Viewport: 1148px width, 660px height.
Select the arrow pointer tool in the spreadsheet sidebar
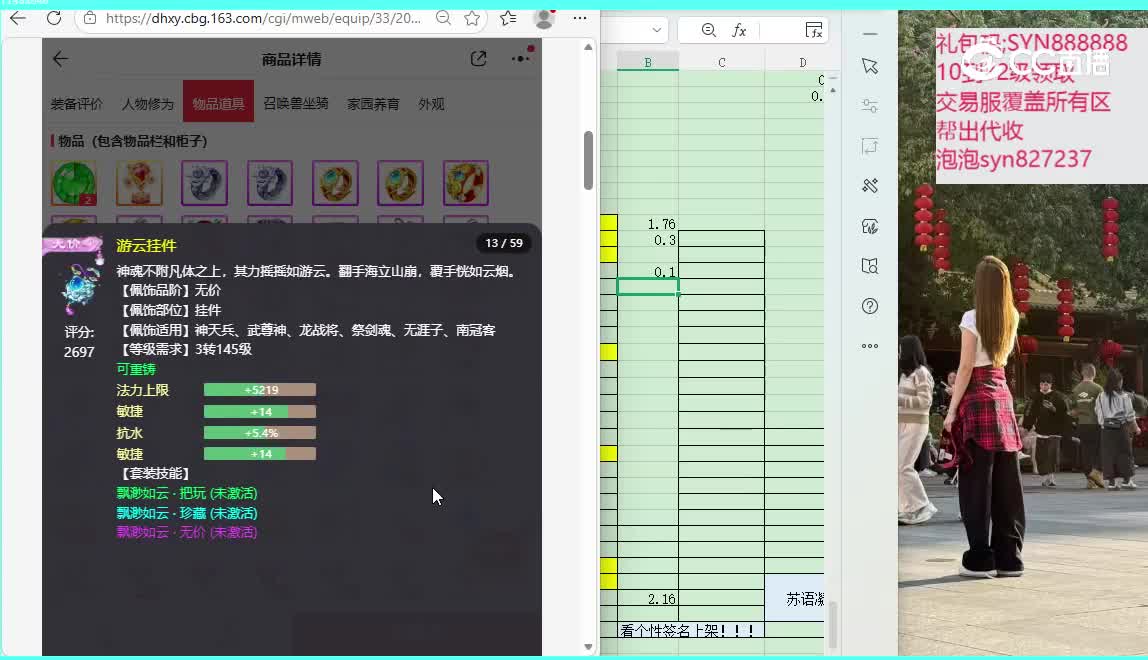point(870,66)
